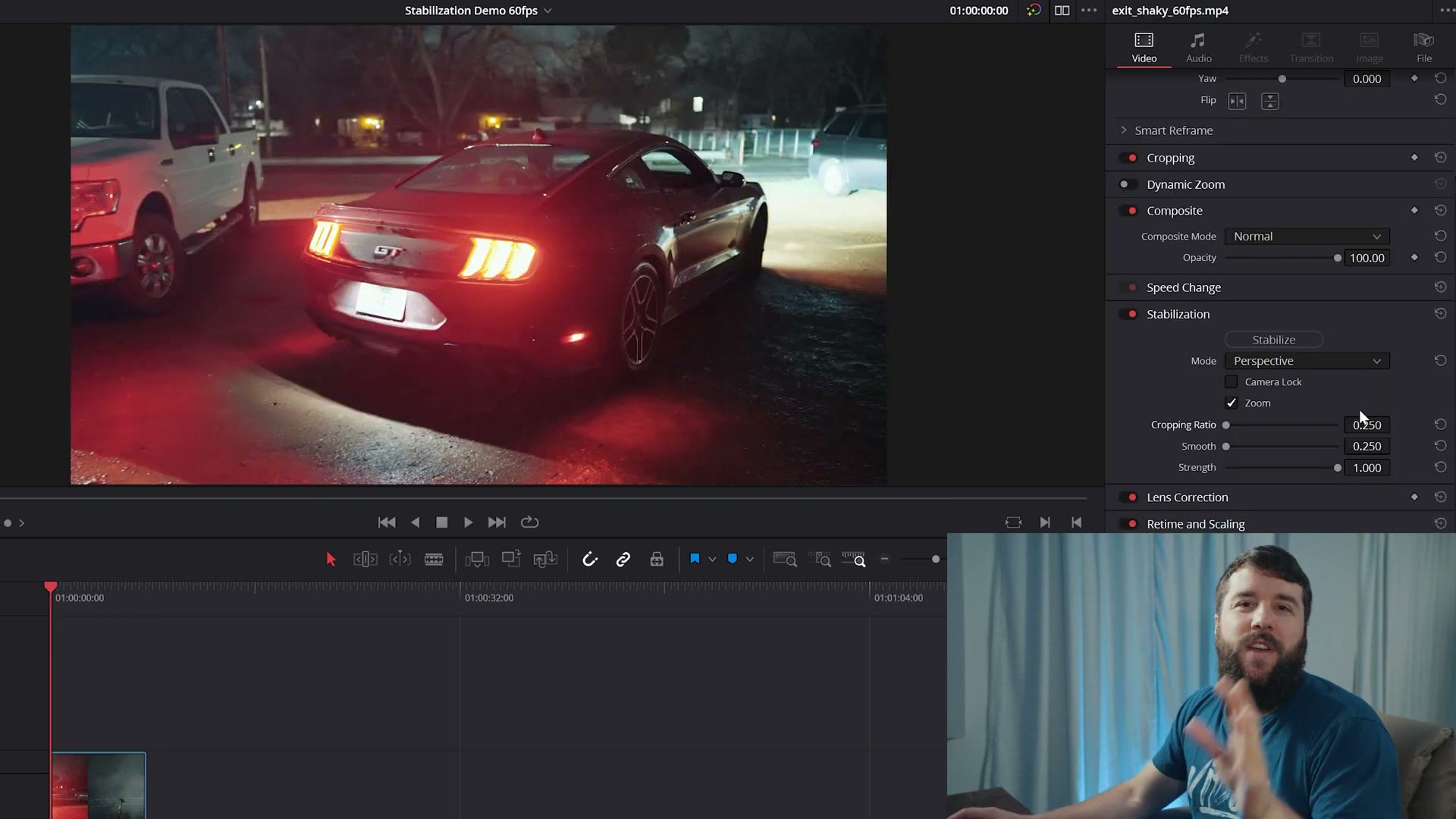The image size is (1456, 819).
Task: Disable the Cropping section toggle
Action: 1128,158
